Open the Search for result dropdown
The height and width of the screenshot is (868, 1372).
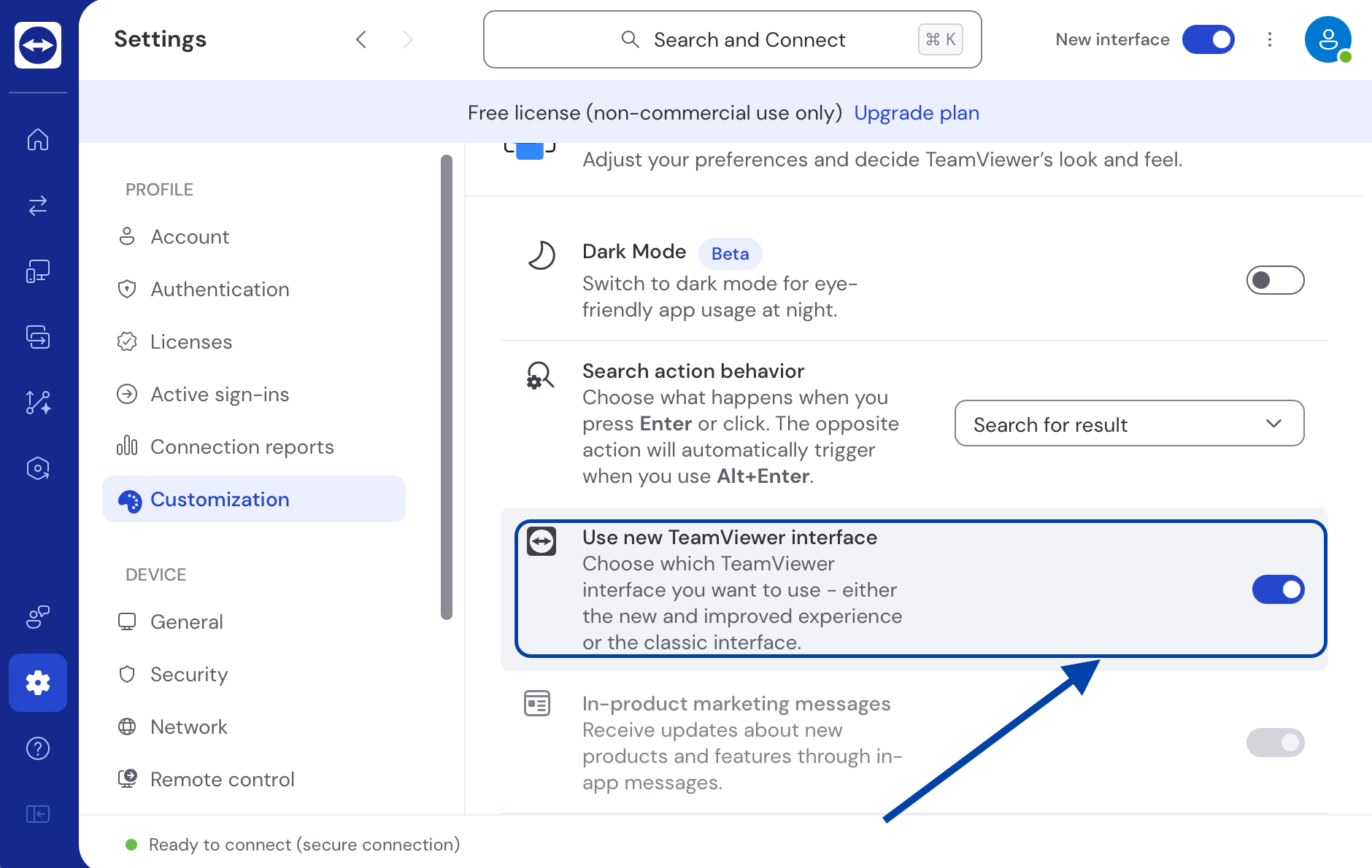click(1130, 423)
